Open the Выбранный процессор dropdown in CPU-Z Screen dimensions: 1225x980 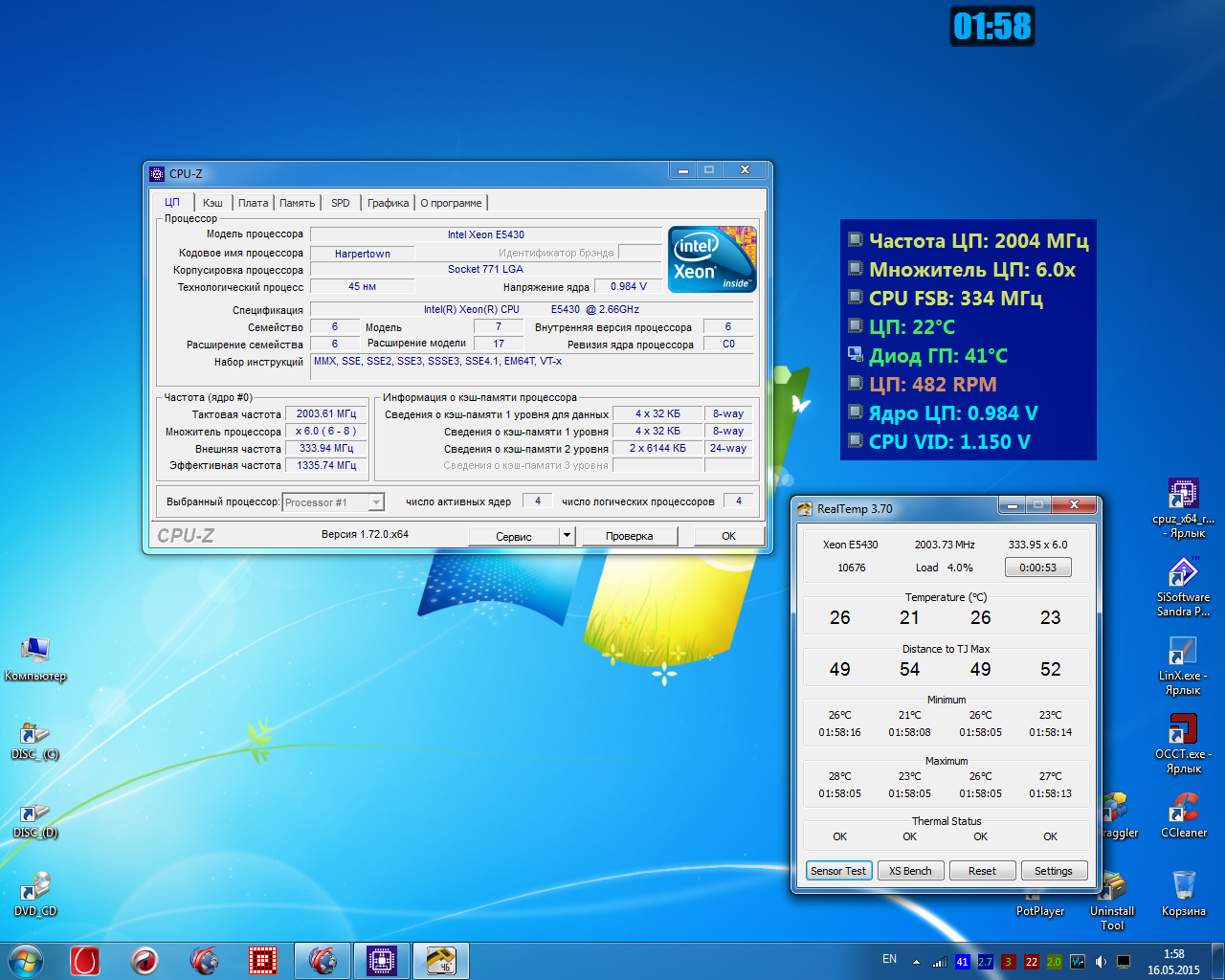coord(333,502)
